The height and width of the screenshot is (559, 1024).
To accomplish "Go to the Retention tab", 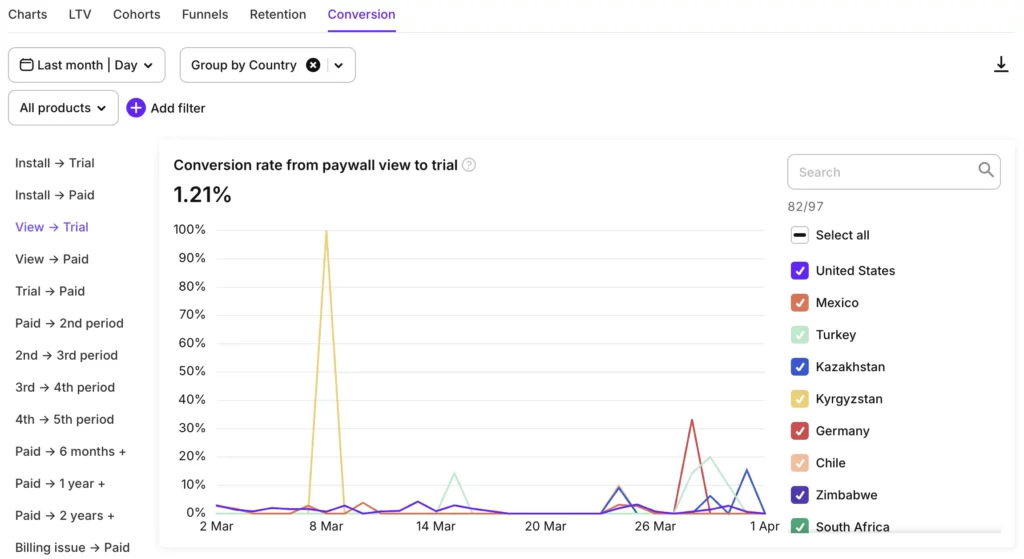I will (x=278, y=14).
